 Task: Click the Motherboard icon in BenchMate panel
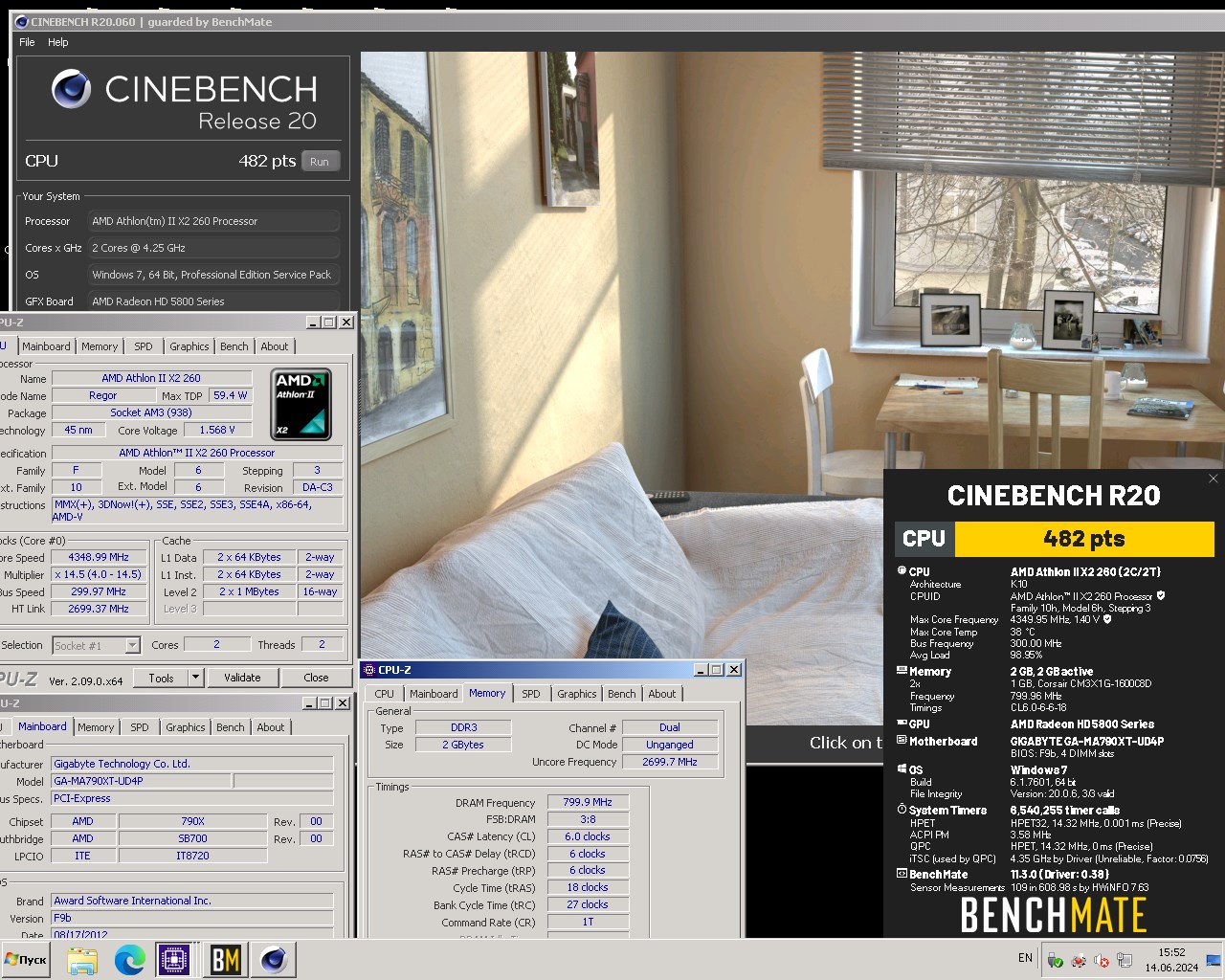[x=902, y=741]
